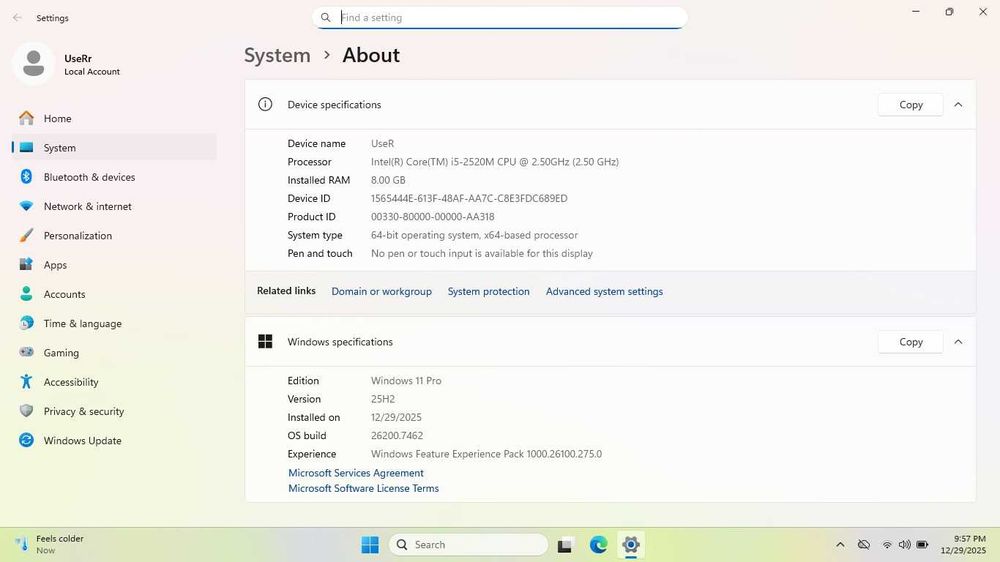
Task: Show hidden icons in the system tray
Action: pos(841,545)
